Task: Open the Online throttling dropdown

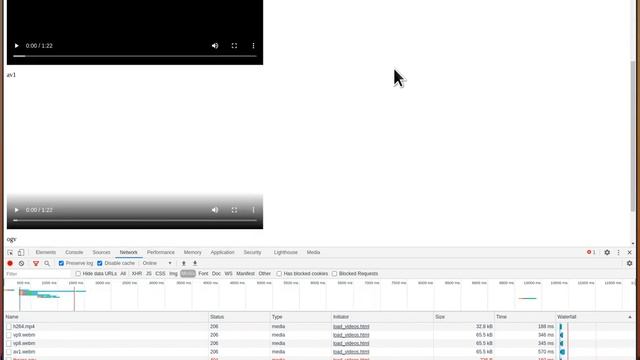Action: [157, 263]
